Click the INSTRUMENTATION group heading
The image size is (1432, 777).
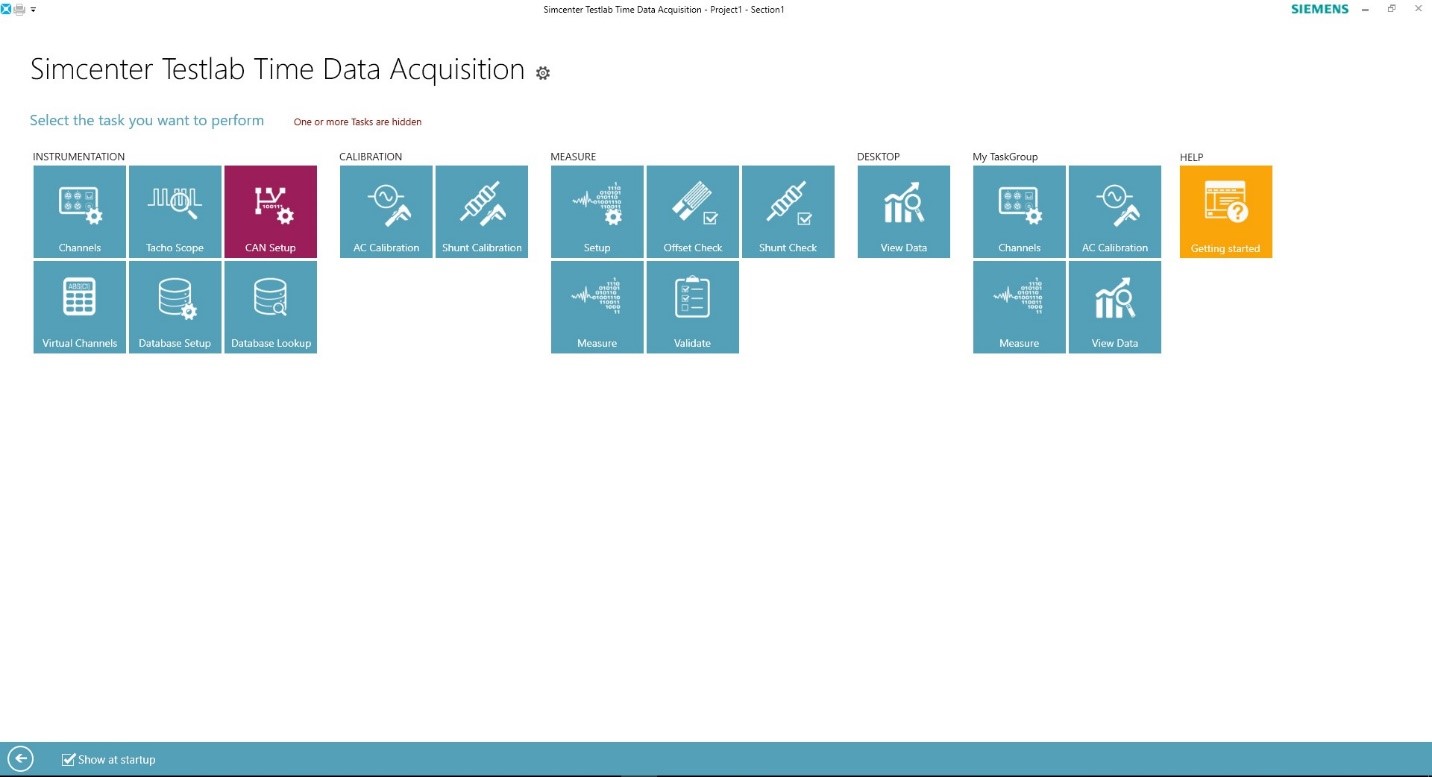[79, 157]
